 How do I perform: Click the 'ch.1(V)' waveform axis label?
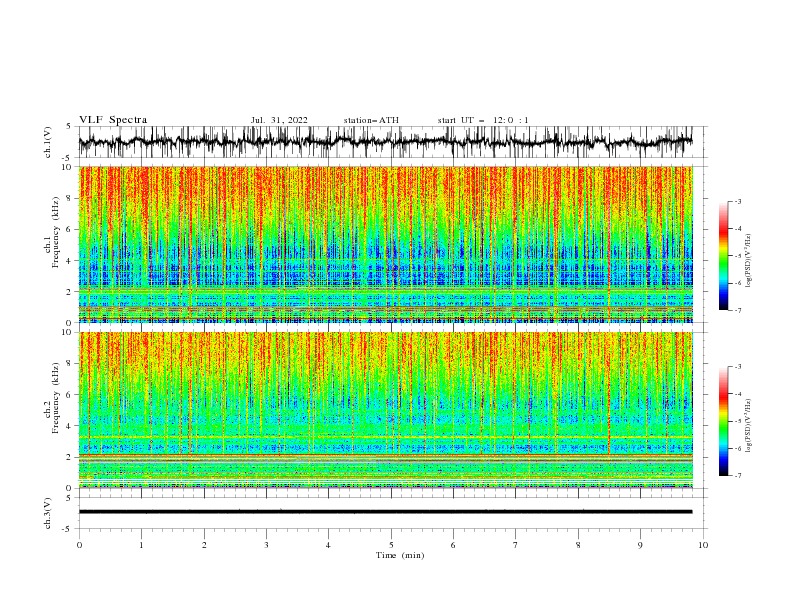pos(48,142)
